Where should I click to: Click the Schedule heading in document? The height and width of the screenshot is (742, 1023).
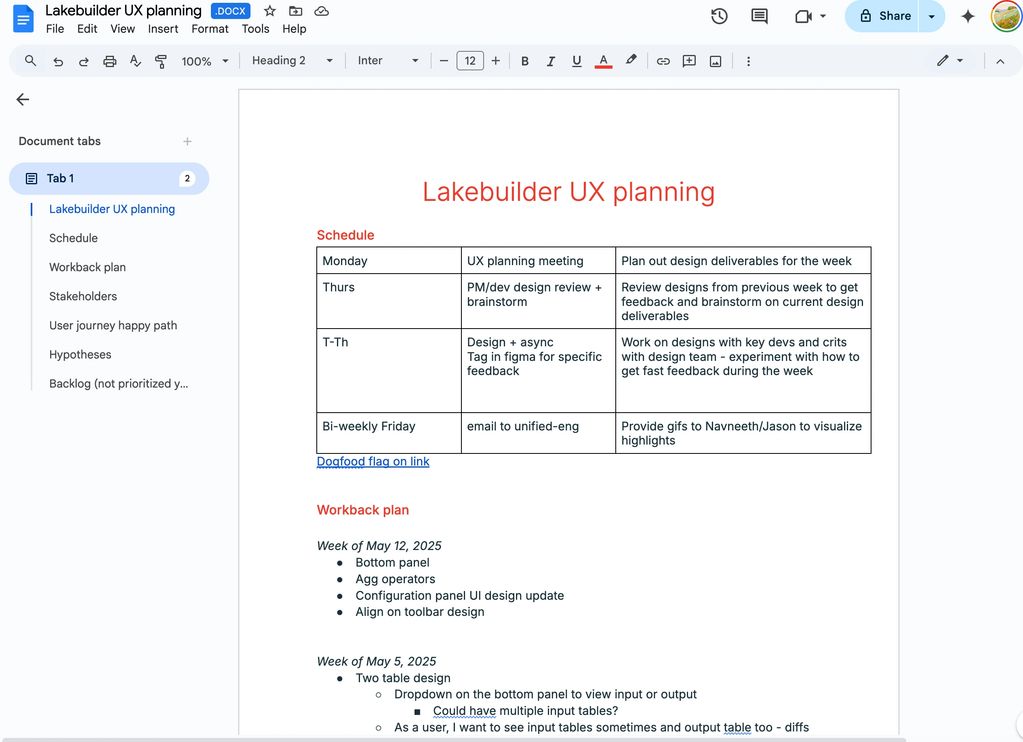tap(345, 235)
